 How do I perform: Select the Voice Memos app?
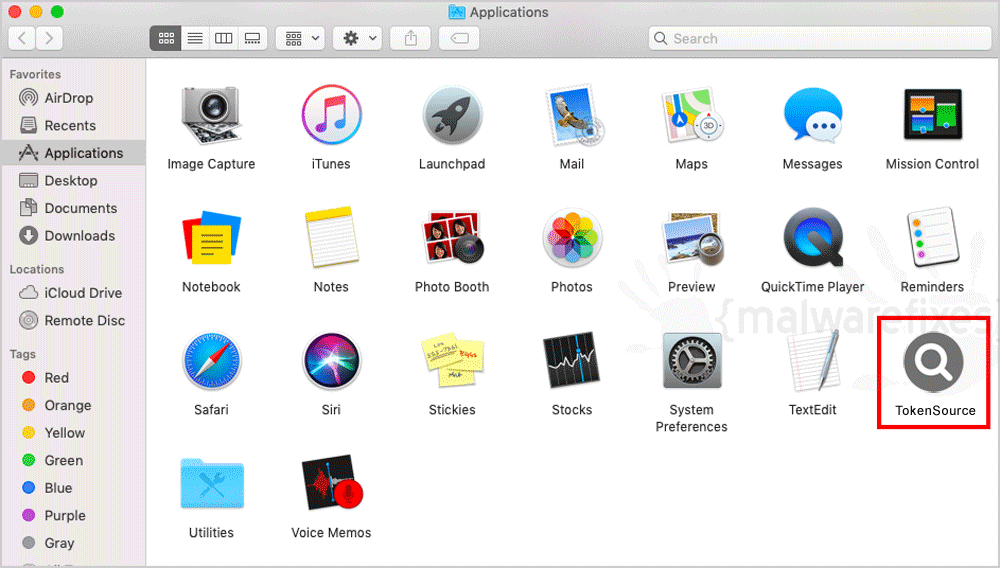[331, 484]
